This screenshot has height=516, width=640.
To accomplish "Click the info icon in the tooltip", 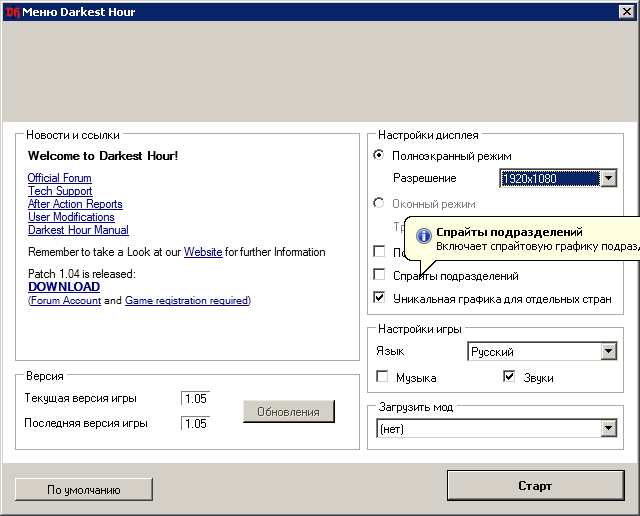I will [x=423, y=236].
